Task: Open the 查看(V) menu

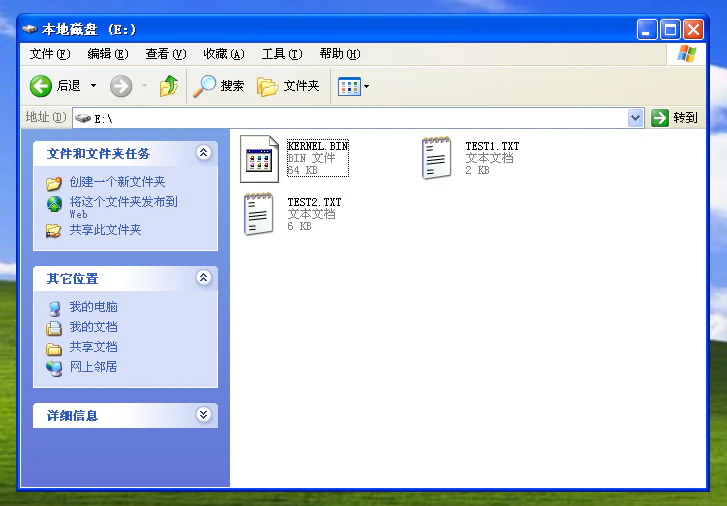Action: 166,54
